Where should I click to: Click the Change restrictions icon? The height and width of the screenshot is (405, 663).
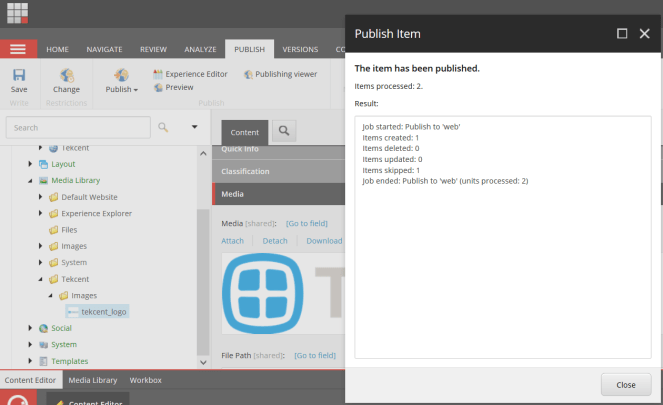pos(67,78)
